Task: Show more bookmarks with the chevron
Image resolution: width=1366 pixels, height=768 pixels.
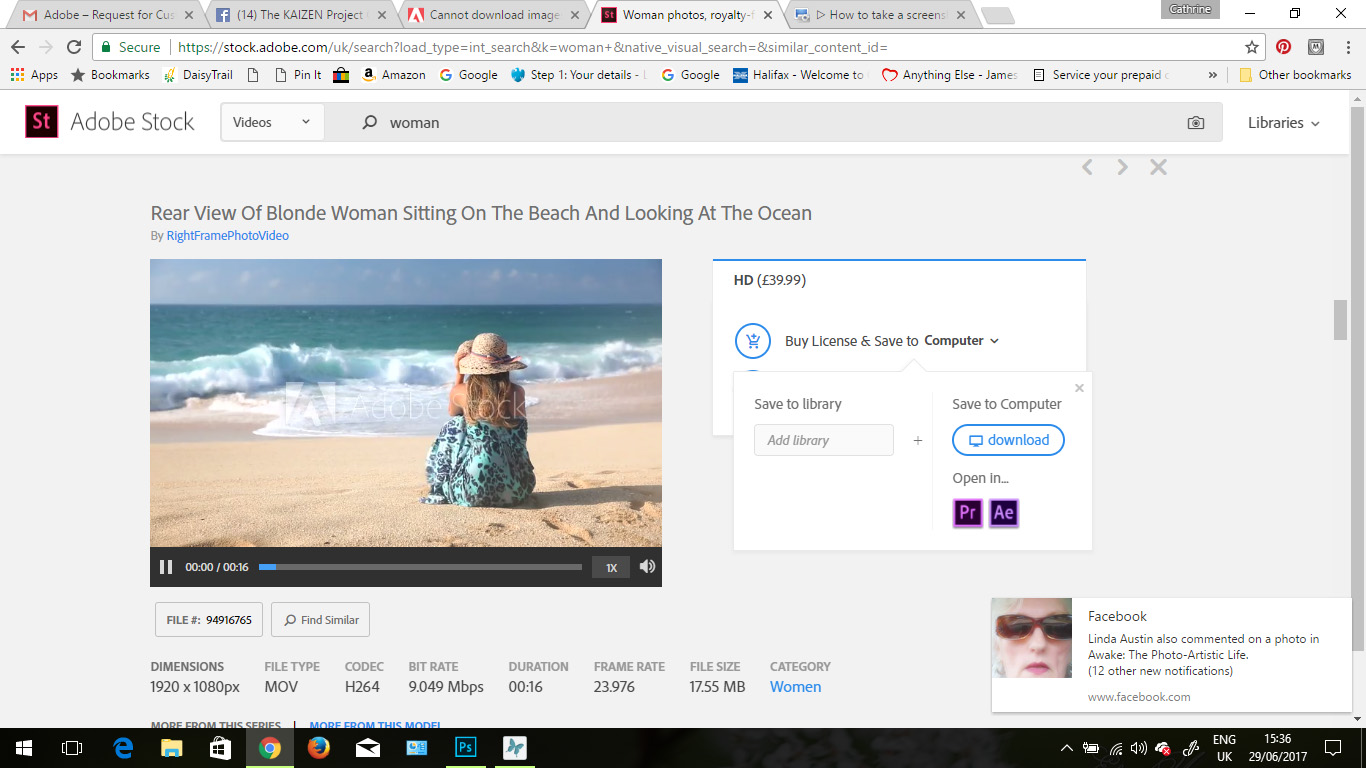Action: [x=1213, y=75]
